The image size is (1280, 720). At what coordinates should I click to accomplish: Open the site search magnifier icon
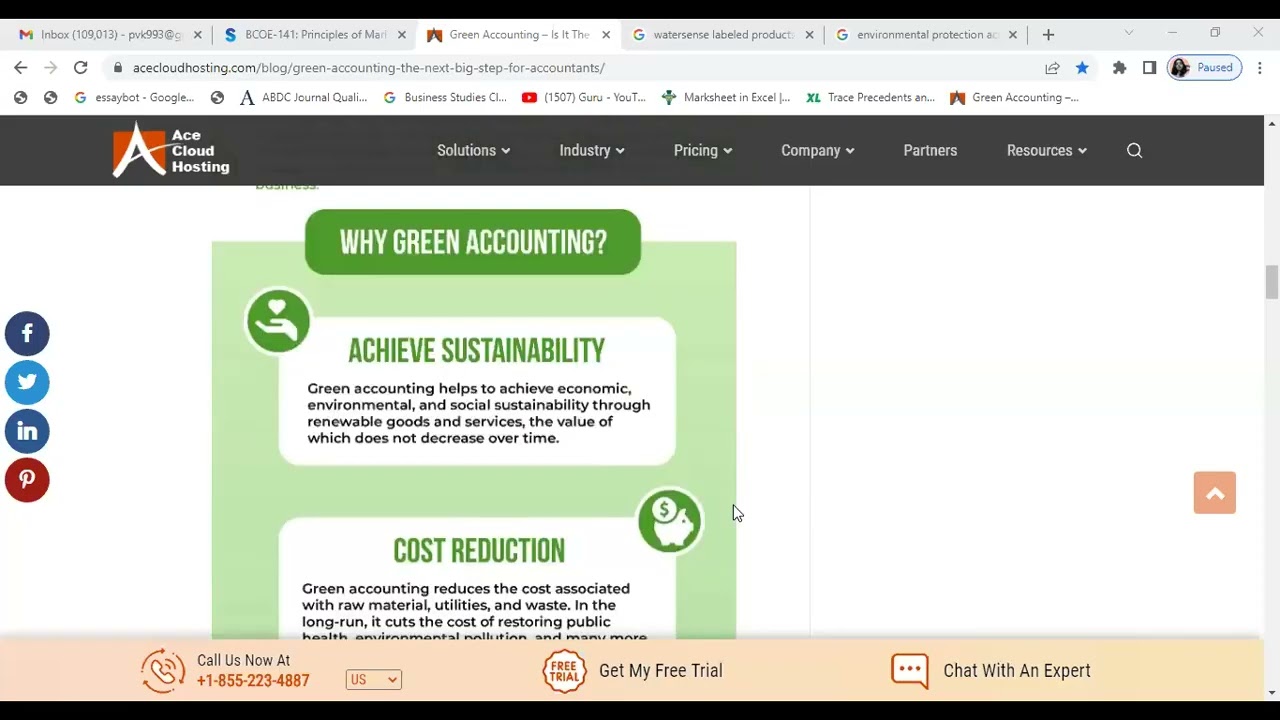1134,150
